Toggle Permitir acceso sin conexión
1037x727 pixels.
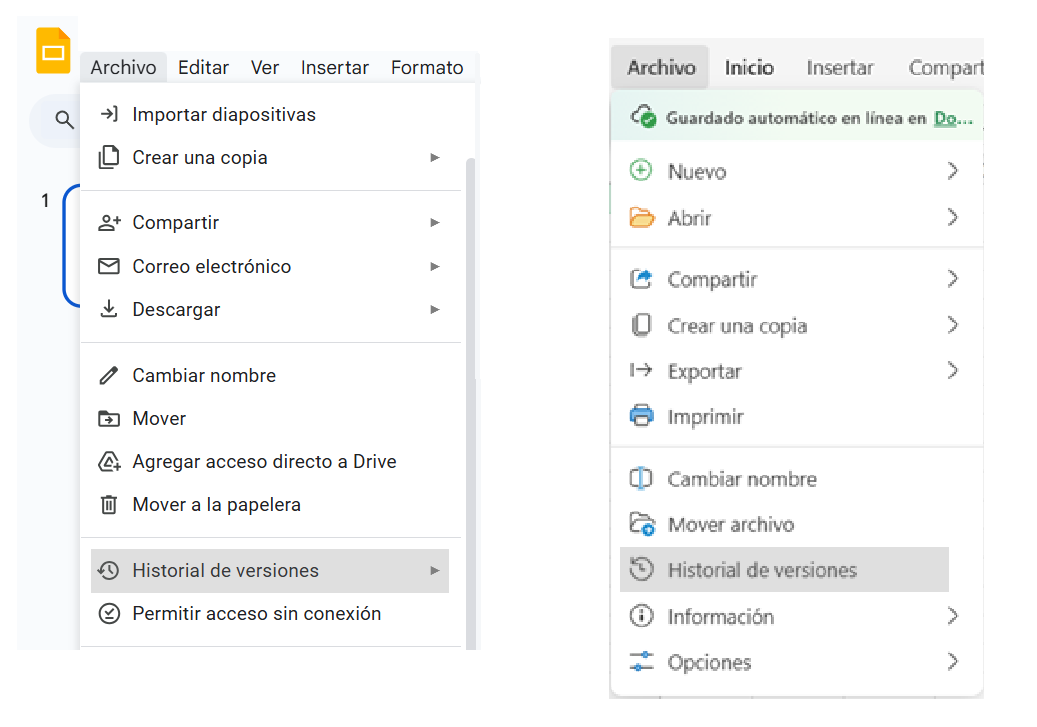(256, 614)
